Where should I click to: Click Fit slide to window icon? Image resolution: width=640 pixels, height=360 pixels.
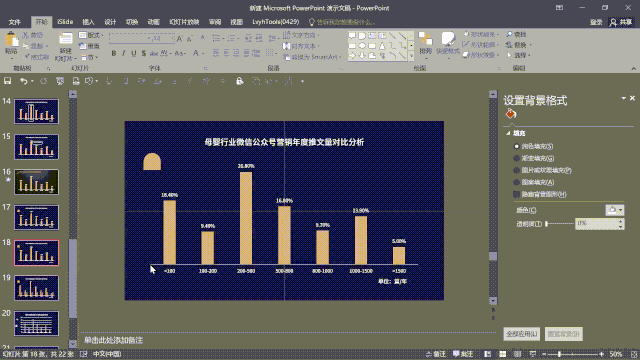click(x=634, y=354)
